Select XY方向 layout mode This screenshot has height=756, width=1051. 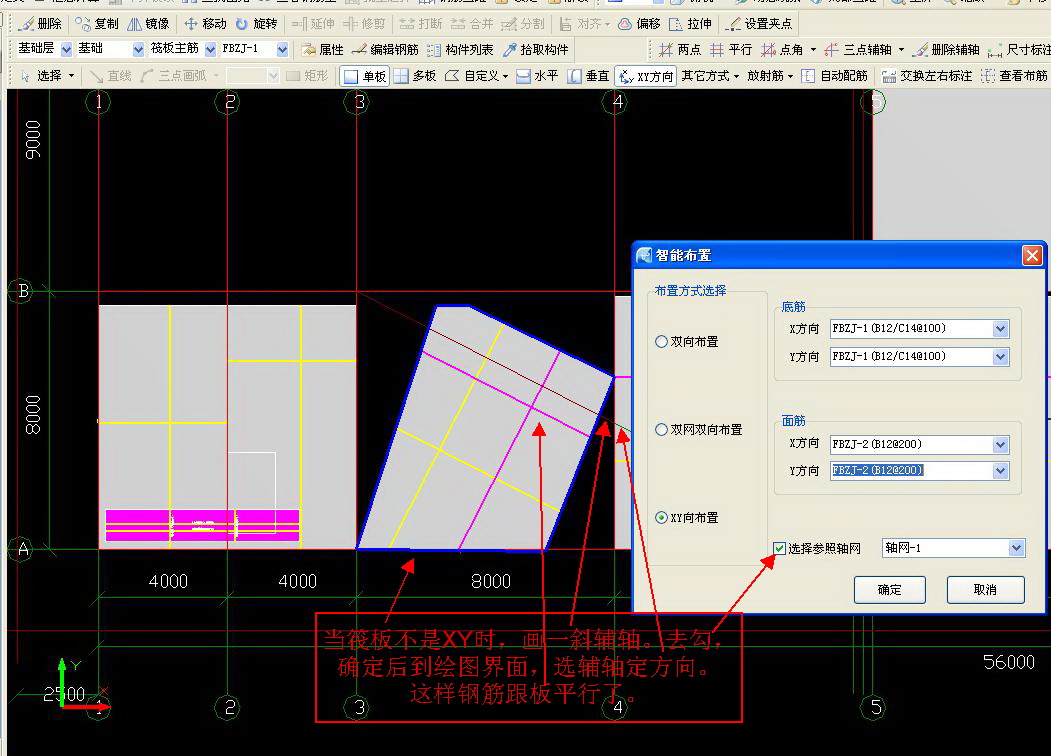[645, 76]
